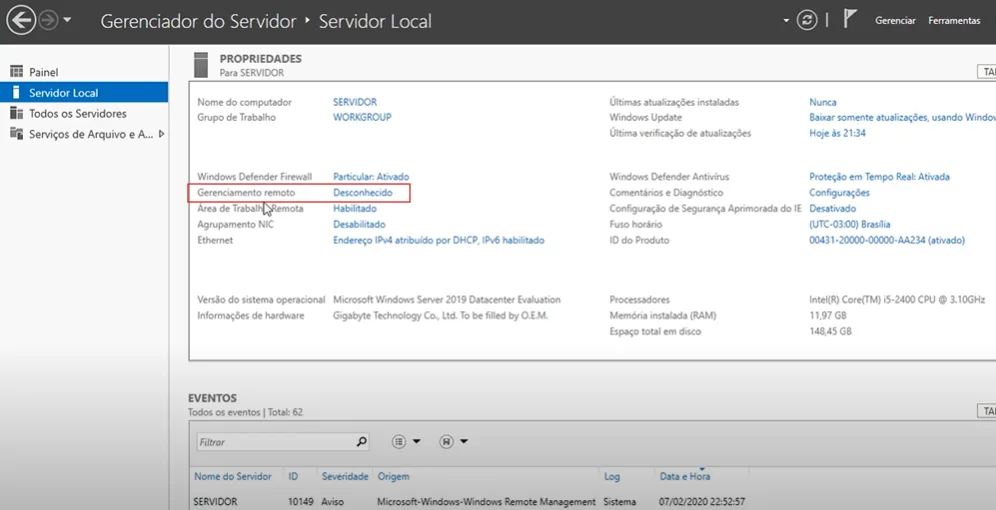Click the forward navigation arrow
This screenshot has width=996, height=510.
47,20
